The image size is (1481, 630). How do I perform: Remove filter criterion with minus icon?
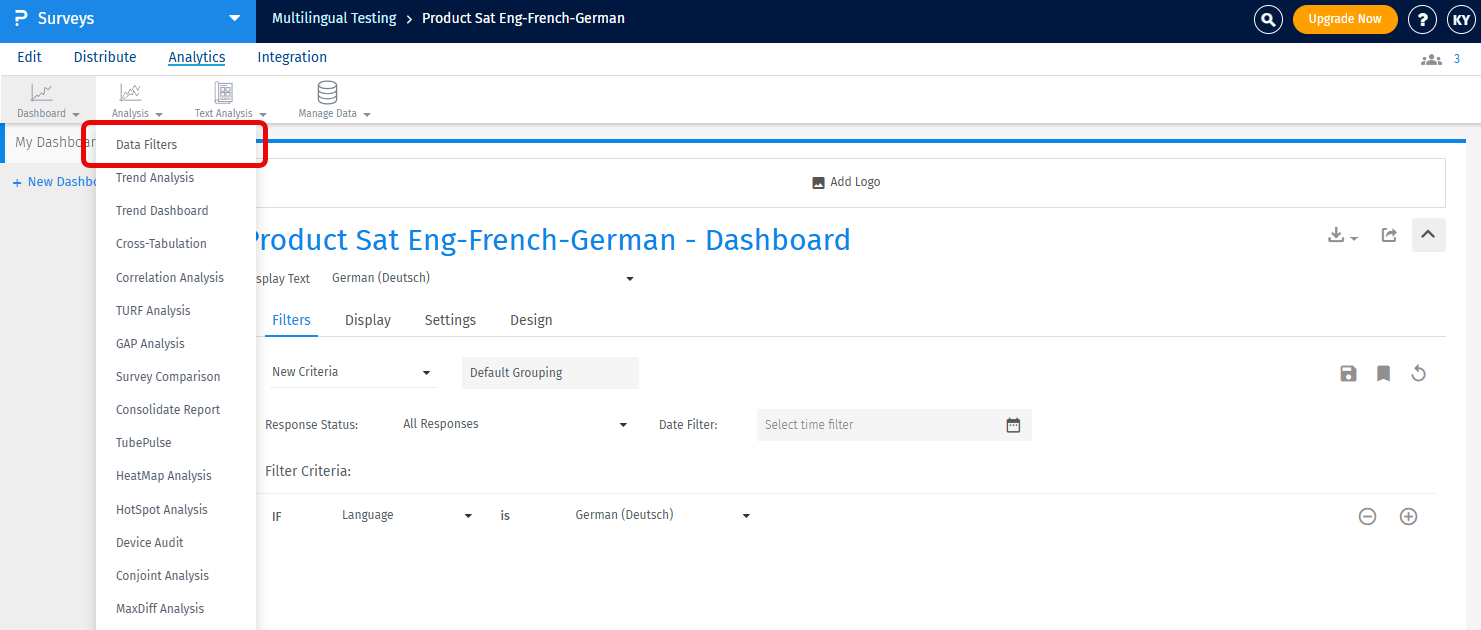(x=1367, y=517)
